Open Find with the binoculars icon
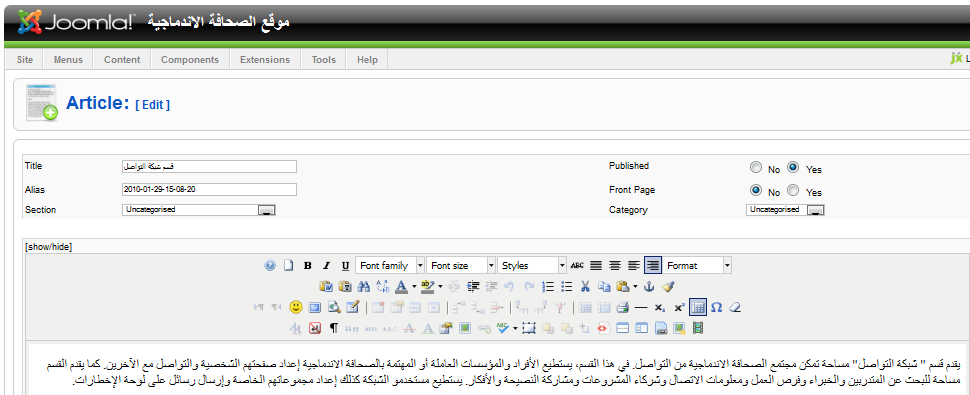The image size is (970, 395). click(x=364, y=286)
